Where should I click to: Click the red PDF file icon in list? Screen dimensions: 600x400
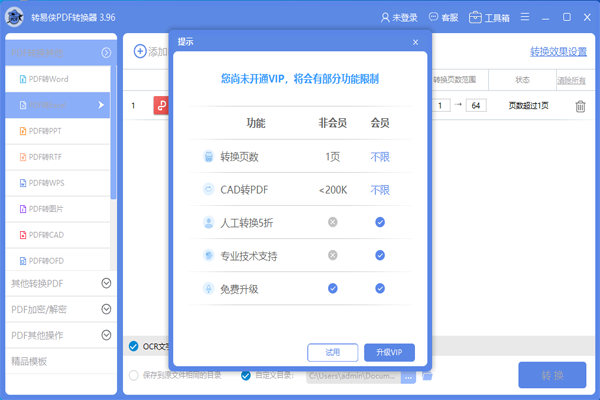pyautogui.click(x=160, y=105)
